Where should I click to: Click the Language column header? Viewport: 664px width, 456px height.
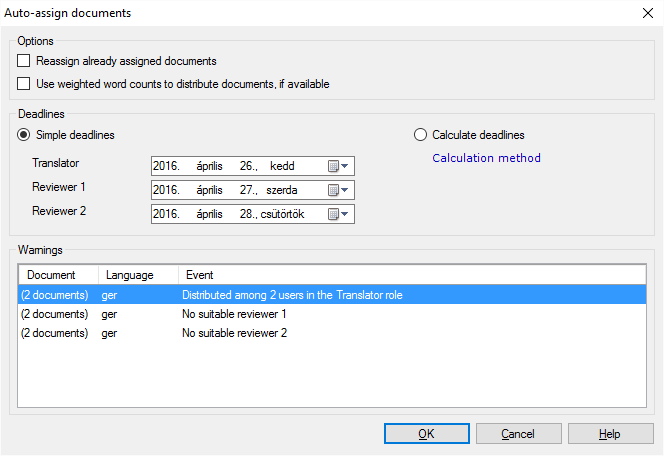click(137, 275)
